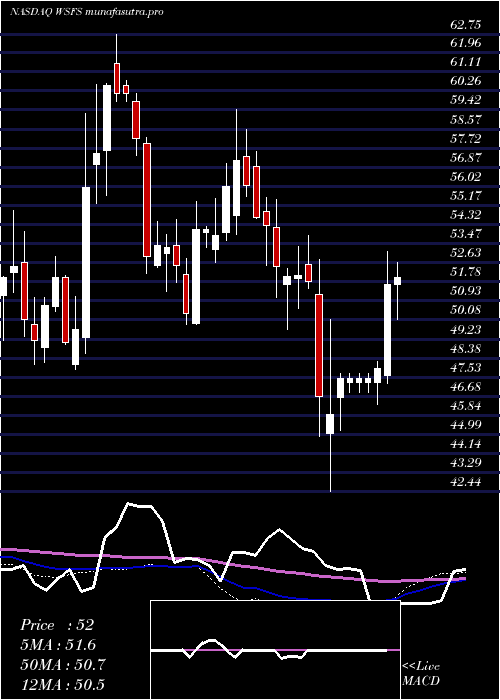Select the 51.78 price axis label
This screenshot has width=500, height=700.
coord(466,272)
